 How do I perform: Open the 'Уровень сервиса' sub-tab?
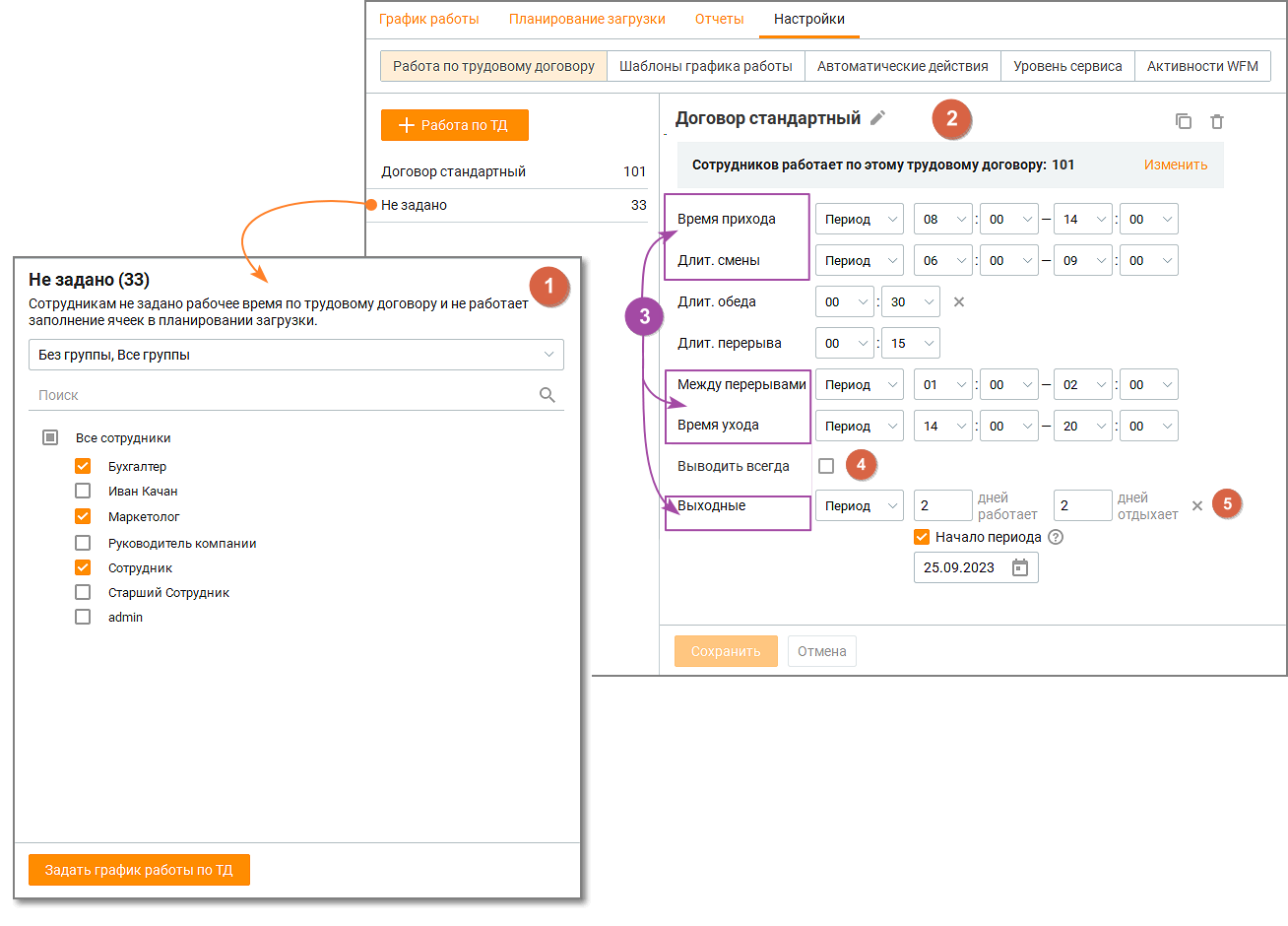coord(1068,66)
